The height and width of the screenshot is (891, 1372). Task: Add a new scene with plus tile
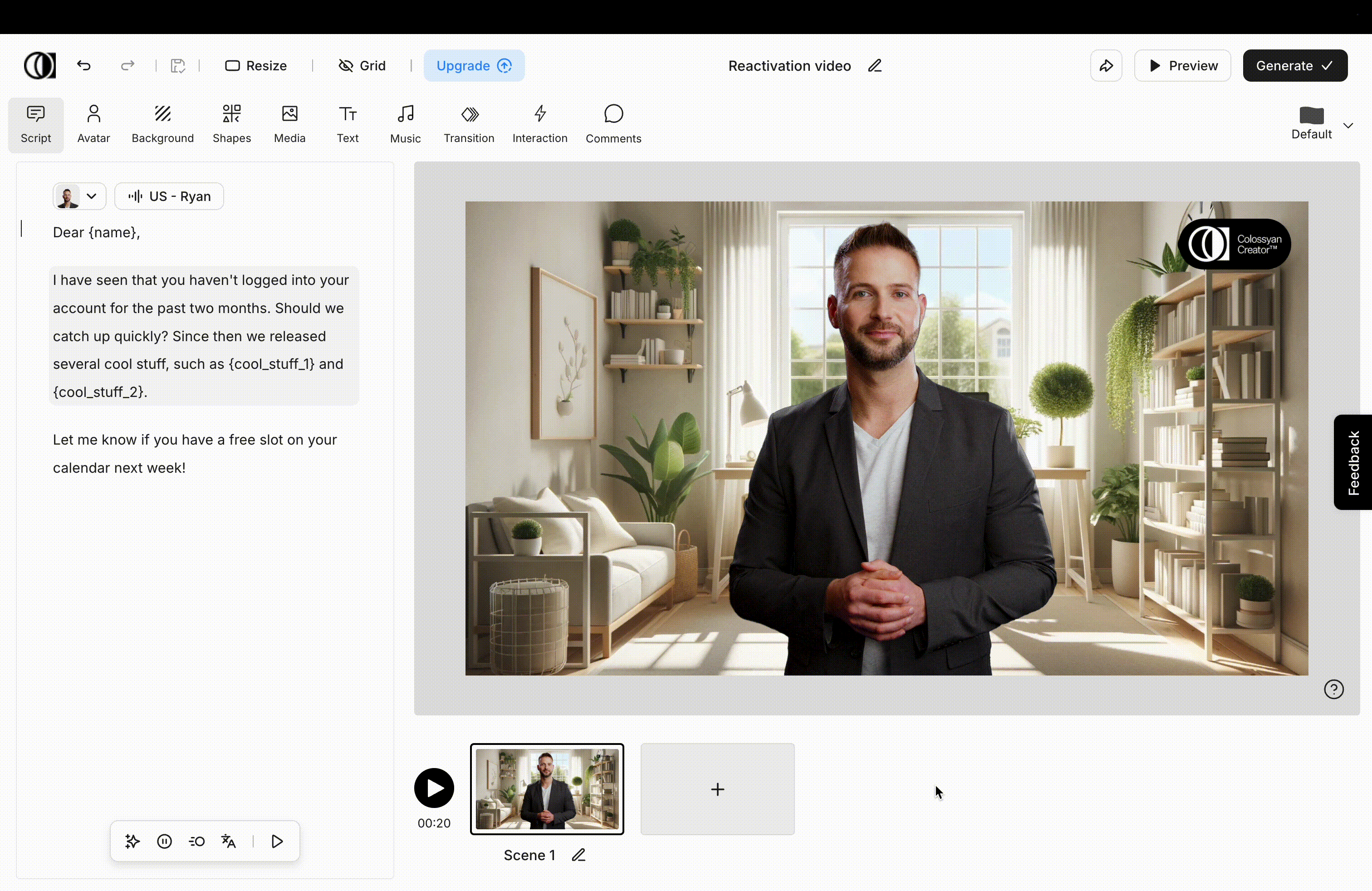pos(717,789)
